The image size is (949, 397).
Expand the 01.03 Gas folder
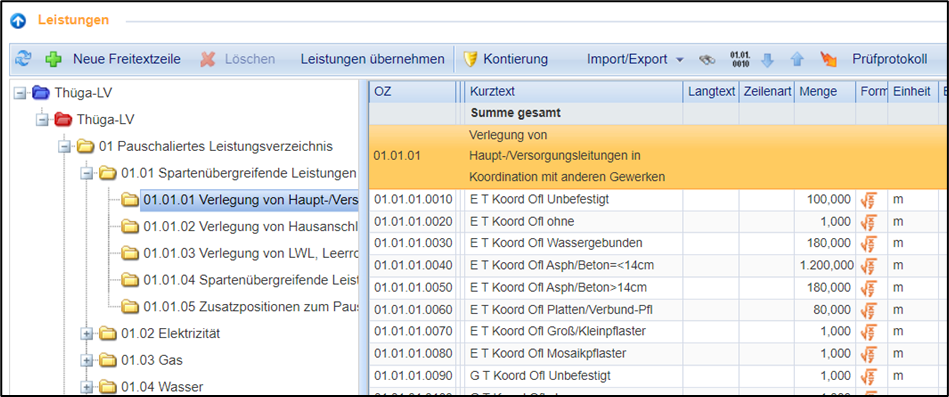click(x=87, y=360)
